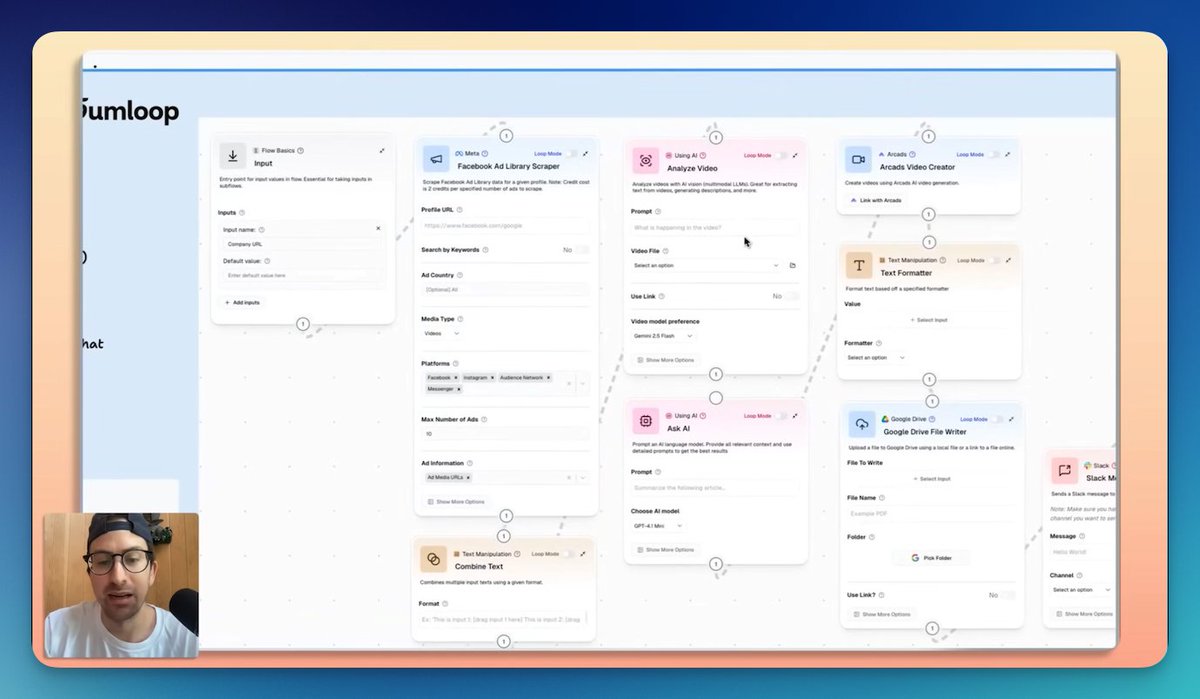Viewport: 1200px width, 699px height.
Task: Enable the Use Link switch in Analyze Video
Action: tap(792, 297)
